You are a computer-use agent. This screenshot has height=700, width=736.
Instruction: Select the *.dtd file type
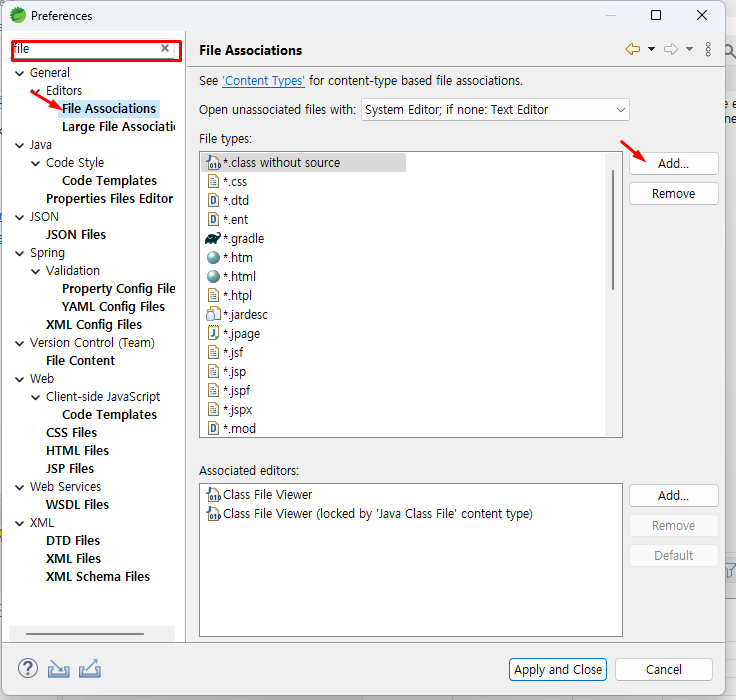tap(228, 200)
